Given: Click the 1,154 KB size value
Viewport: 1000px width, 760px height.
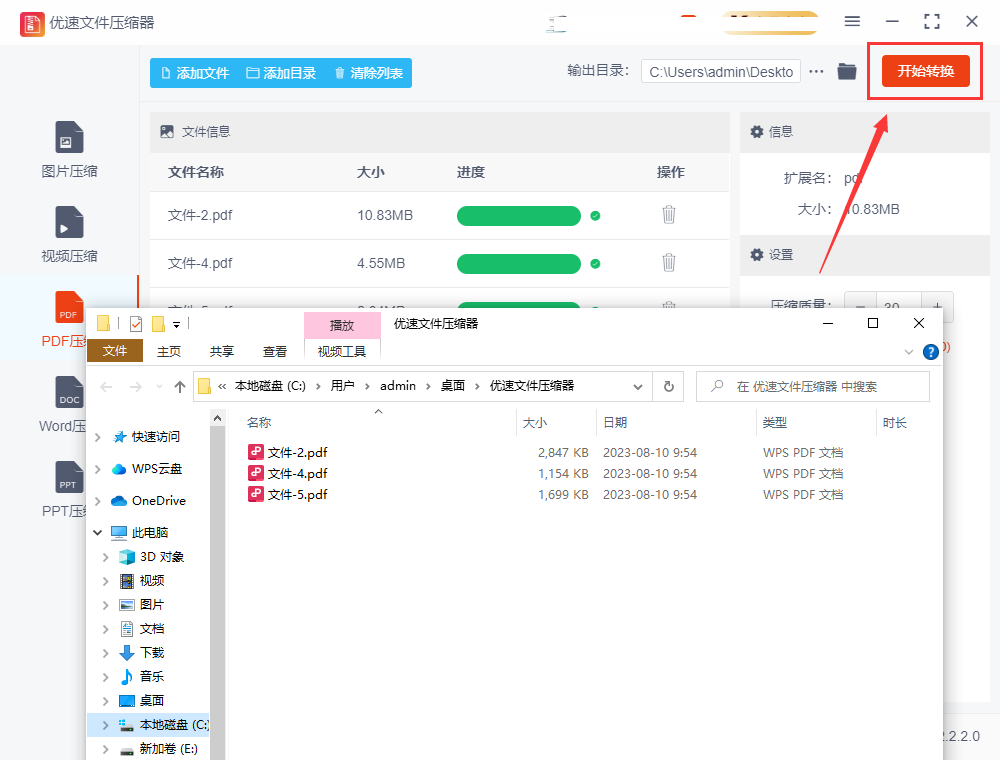Looking at the screenshot, I should (562, 474).
